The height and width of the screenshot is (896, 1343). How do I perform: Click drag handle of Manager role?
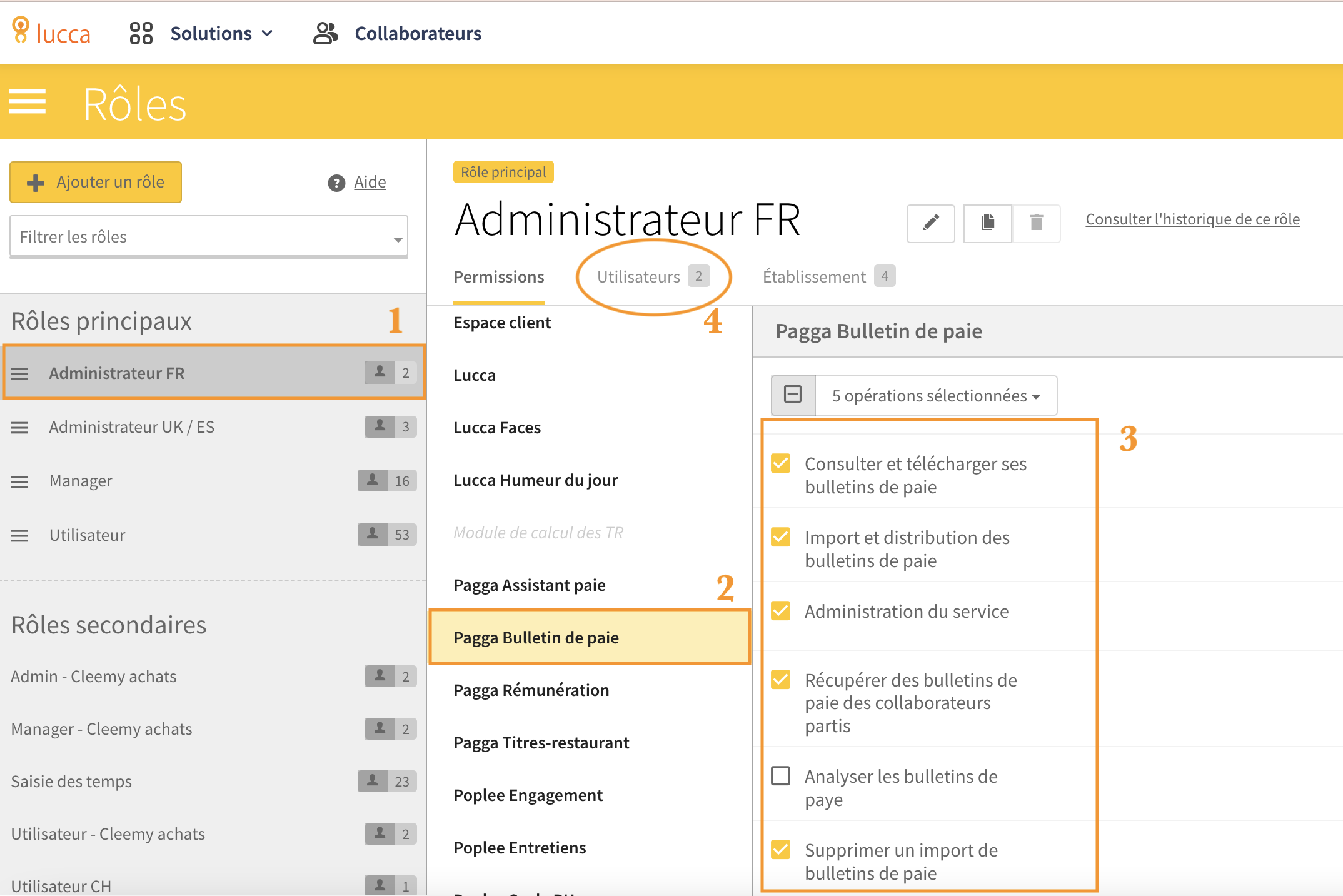pyautogui.click(x=19, y=481)
